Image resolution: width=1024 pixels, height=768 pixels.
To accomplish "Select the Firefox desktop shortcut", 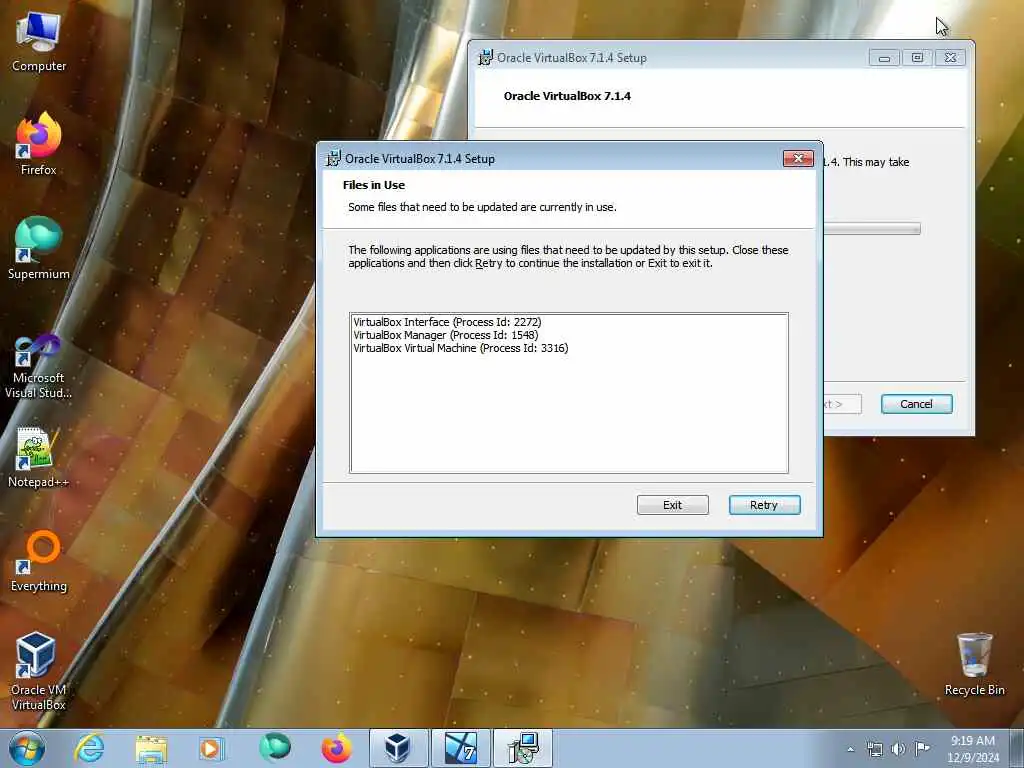I will tap(39, 144).
